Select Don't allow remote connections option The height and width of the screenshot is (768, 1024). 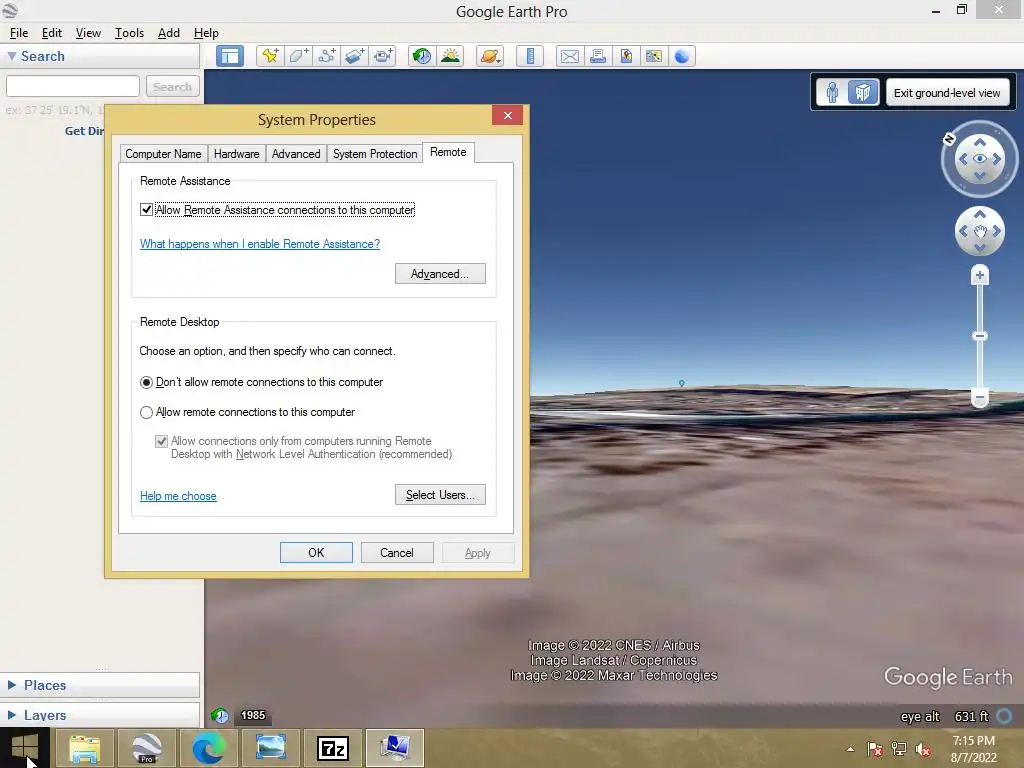point(146,382)
